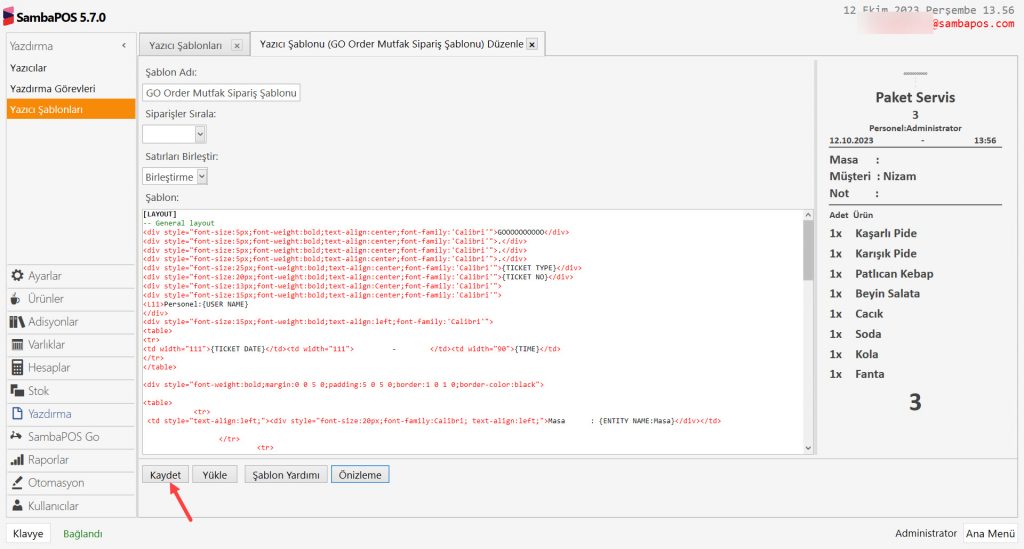This screenshot has width=1024, height=549.
Task: Click the Personel:Administrator preview line
Action: click(915, 128)
